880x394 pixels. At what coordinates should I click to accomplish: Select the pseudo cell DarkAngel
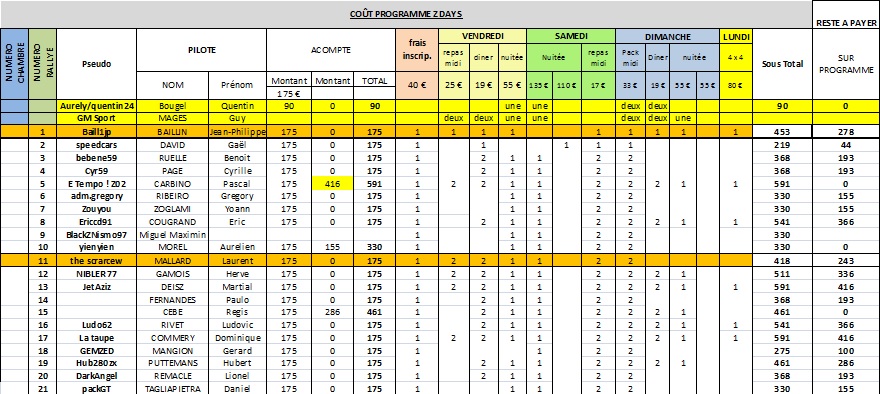tap(97, 375)
